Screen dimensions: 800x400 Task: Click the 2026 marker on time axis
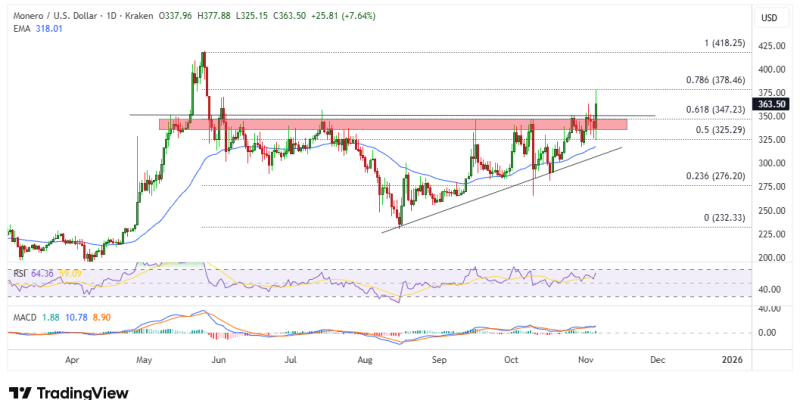coord(730,356)
